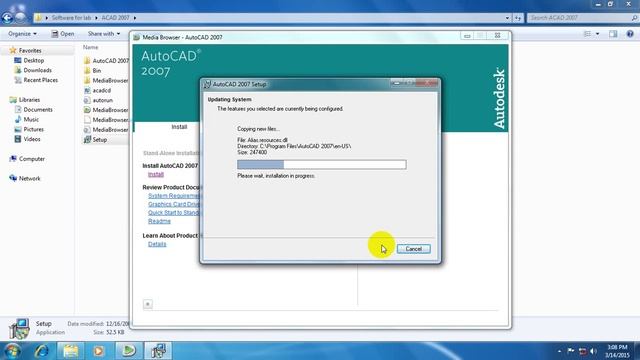Select Favorites in the navigation pane

click(x=30, y=50)
